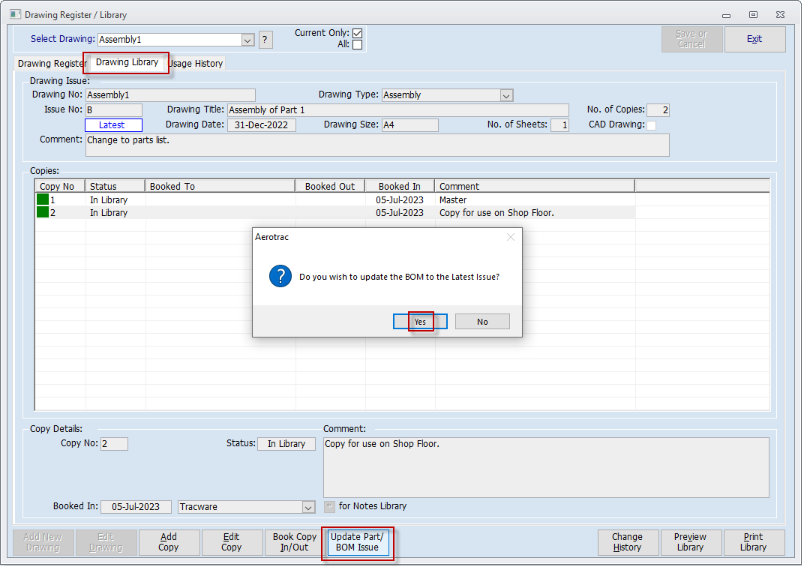
Task: Expand the Select Drawing dropdown
Action: click(x=247, y=40)
